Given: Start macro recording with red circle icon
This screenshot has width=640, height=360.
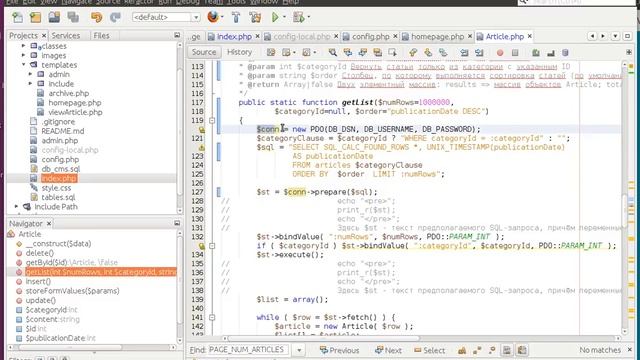Looking at the screenshot, I should click(x=500, y=53).
